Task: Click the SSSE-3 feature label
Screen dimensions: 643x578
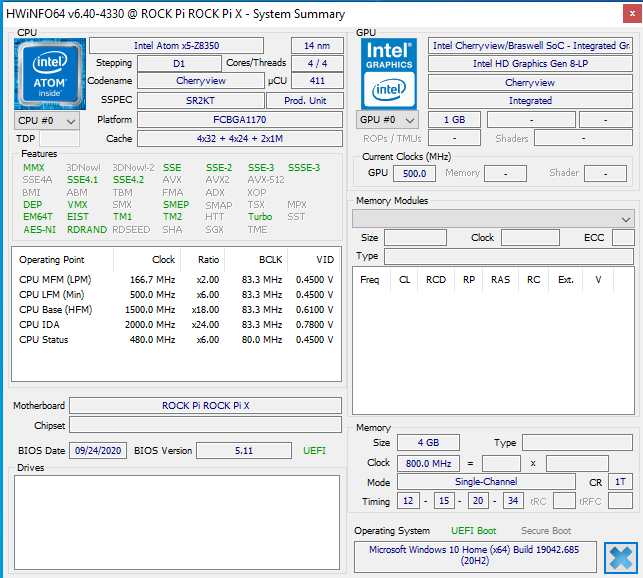Action: [x=304, y=168]
